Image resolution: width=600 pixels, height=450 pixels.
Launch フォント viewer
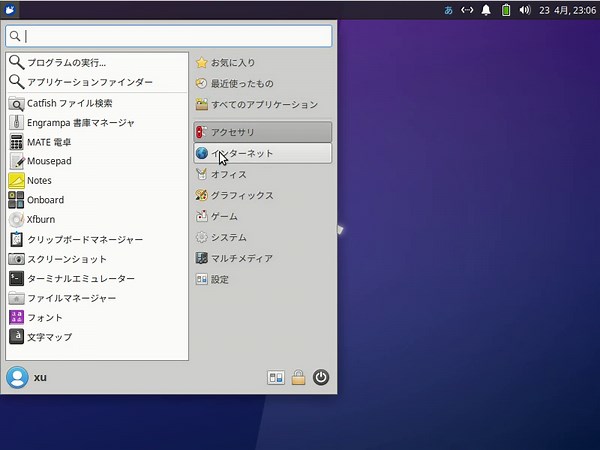point(97,318)
